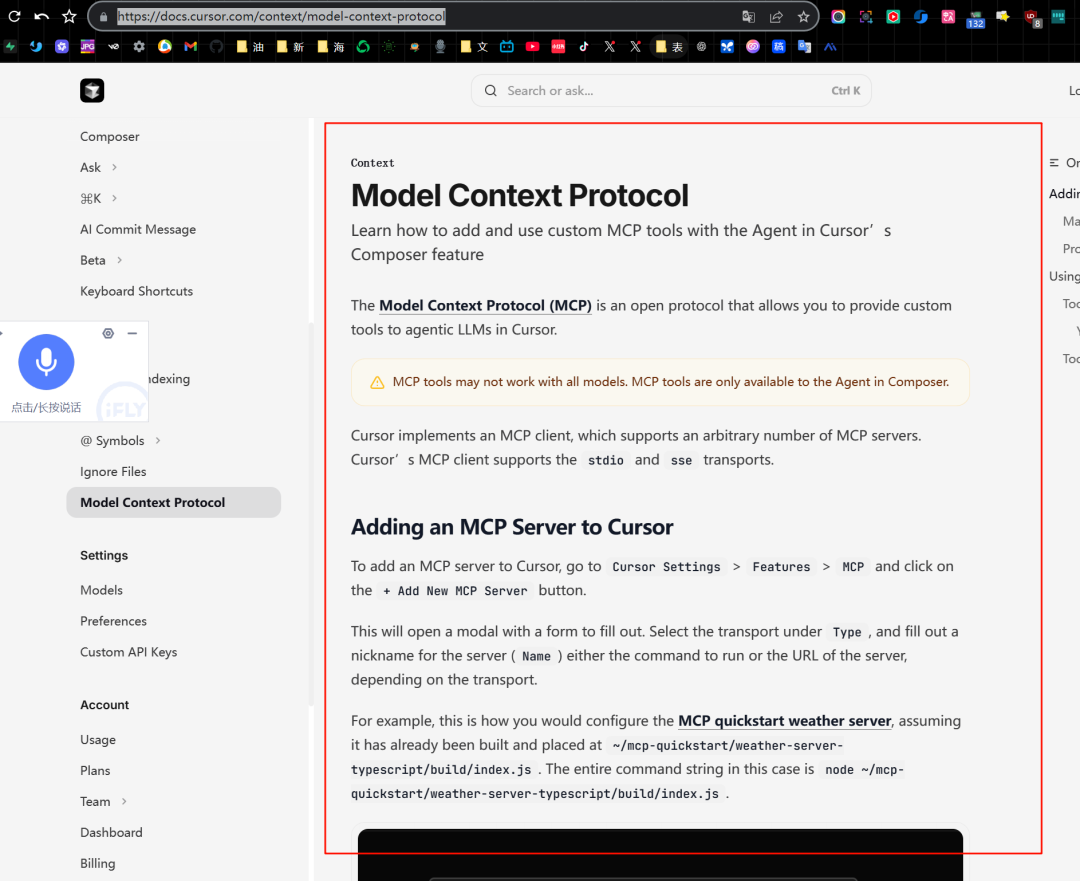Viewport: 1080px width, 881px height.
Task: Open the 海 bookmark folder
Action: tap(331, 46)
